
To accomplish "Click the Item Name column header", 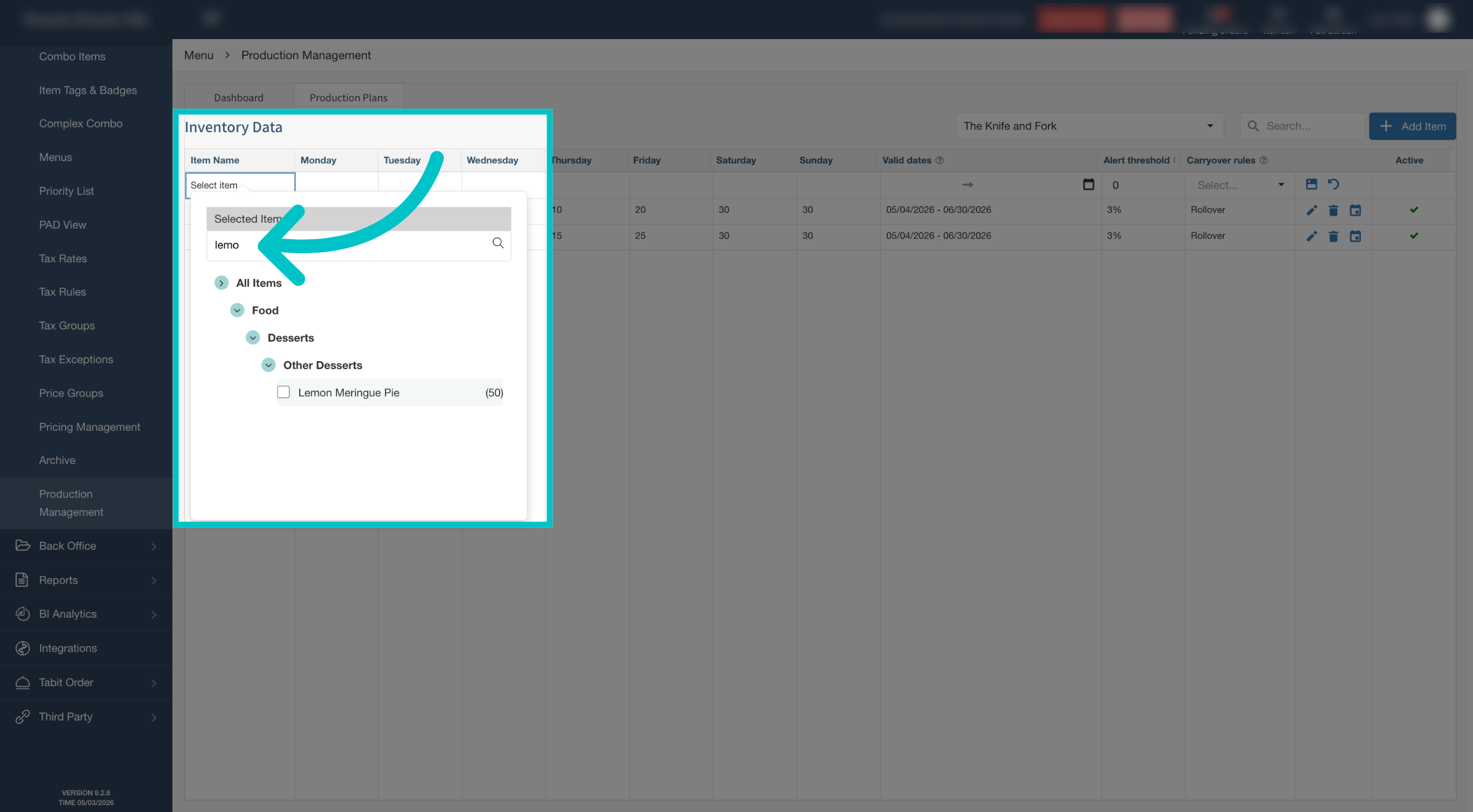I will (215, 160).
